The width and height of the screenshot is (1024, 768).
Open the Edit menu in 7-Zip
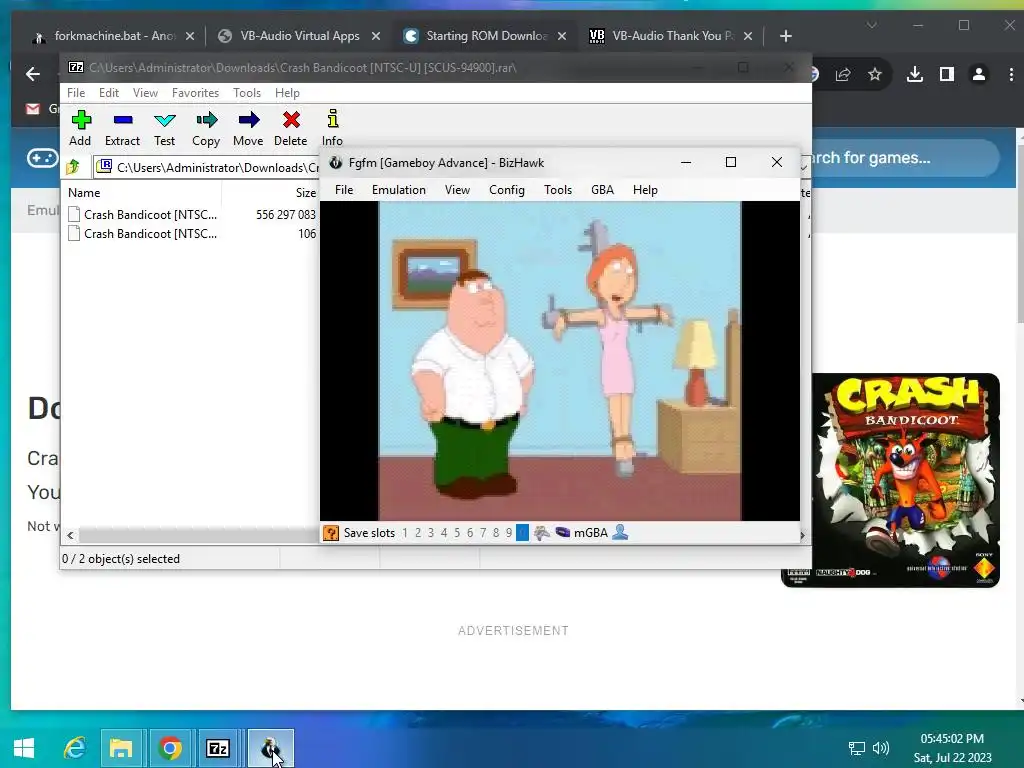(x=109, y=93)
